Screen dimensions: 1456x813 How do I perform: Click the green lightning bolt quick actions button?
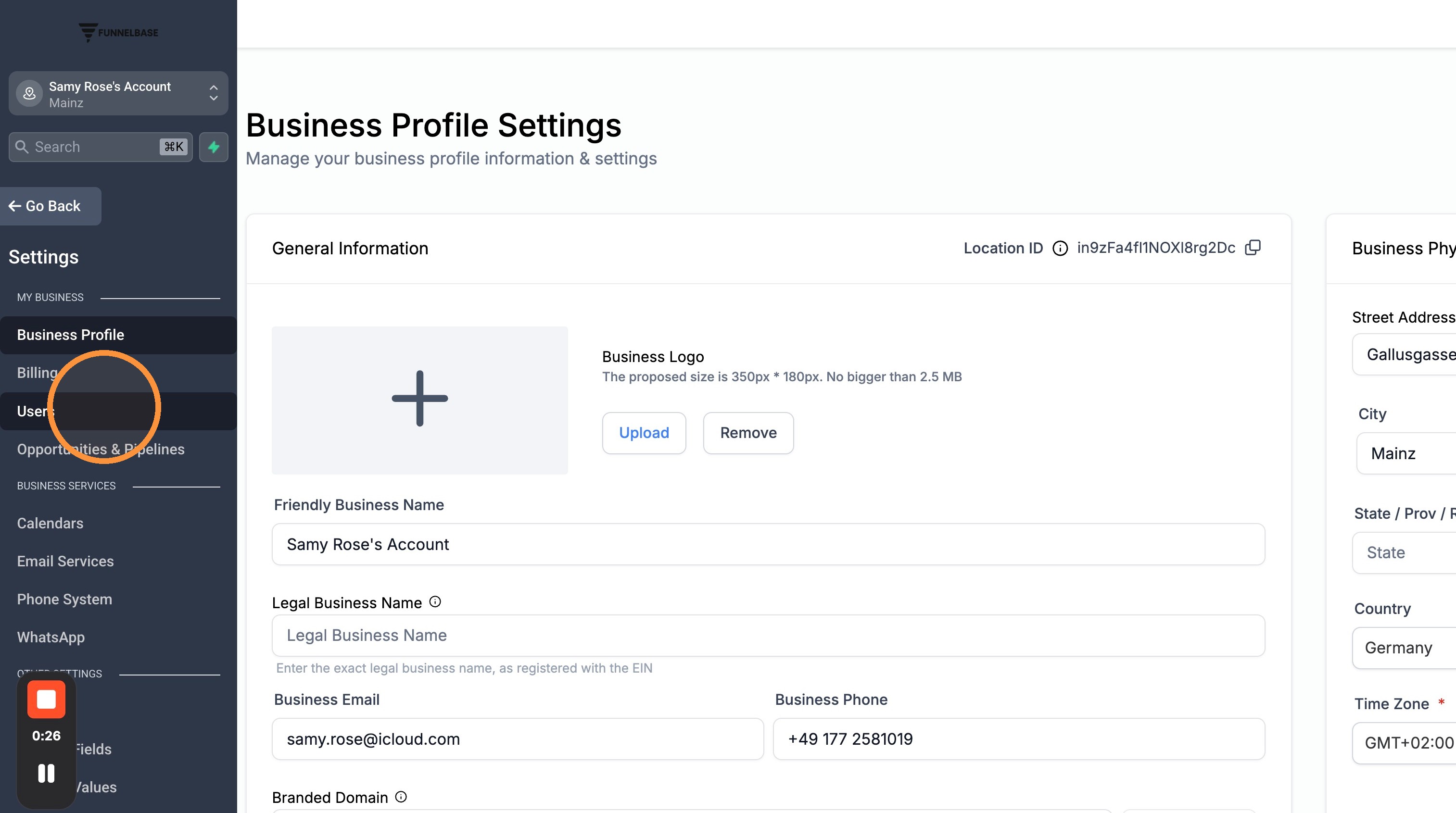coord(214,147)
